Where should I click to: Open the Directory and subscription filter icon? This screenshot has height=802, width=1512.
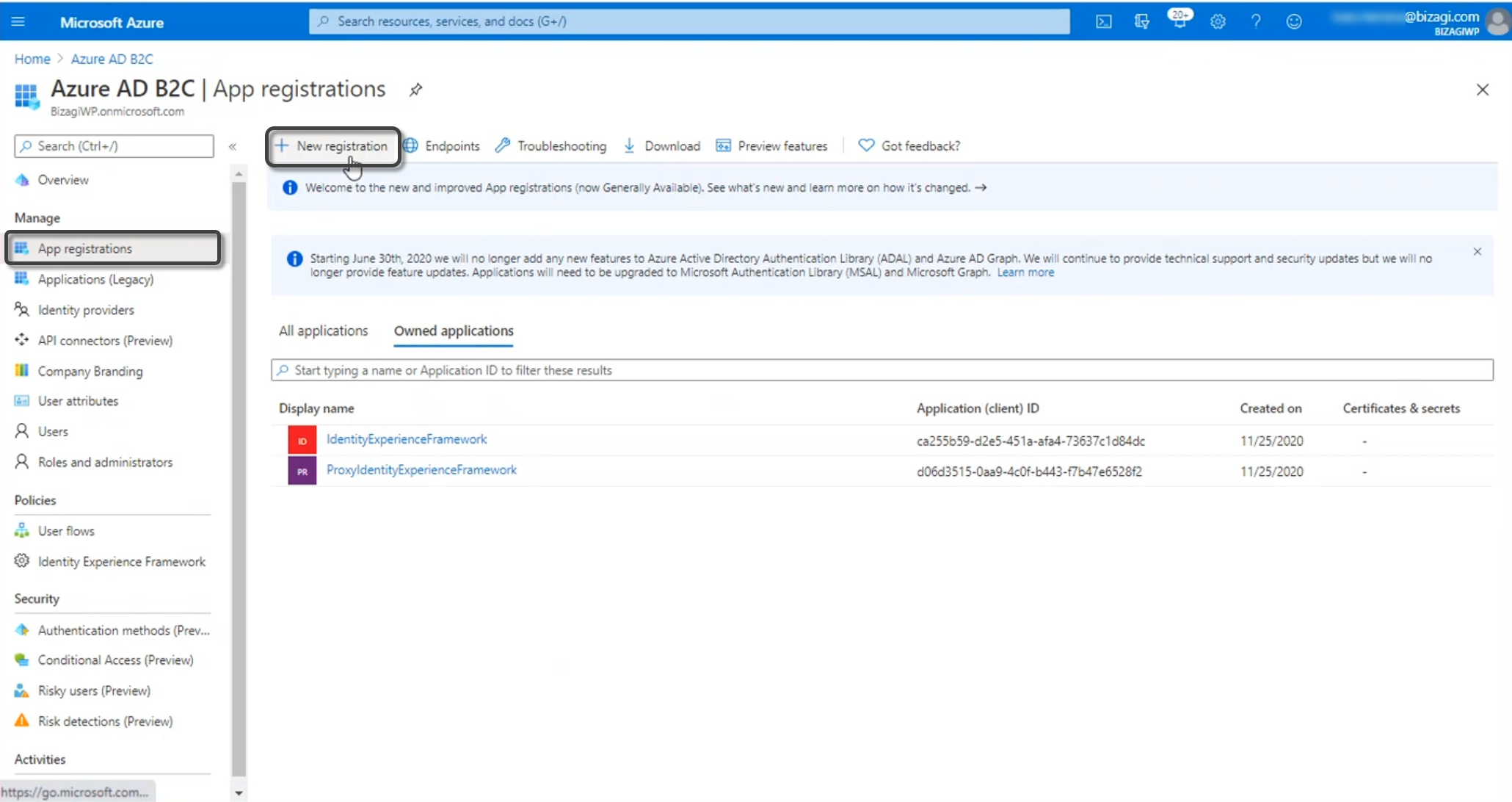pos(1141,21)
